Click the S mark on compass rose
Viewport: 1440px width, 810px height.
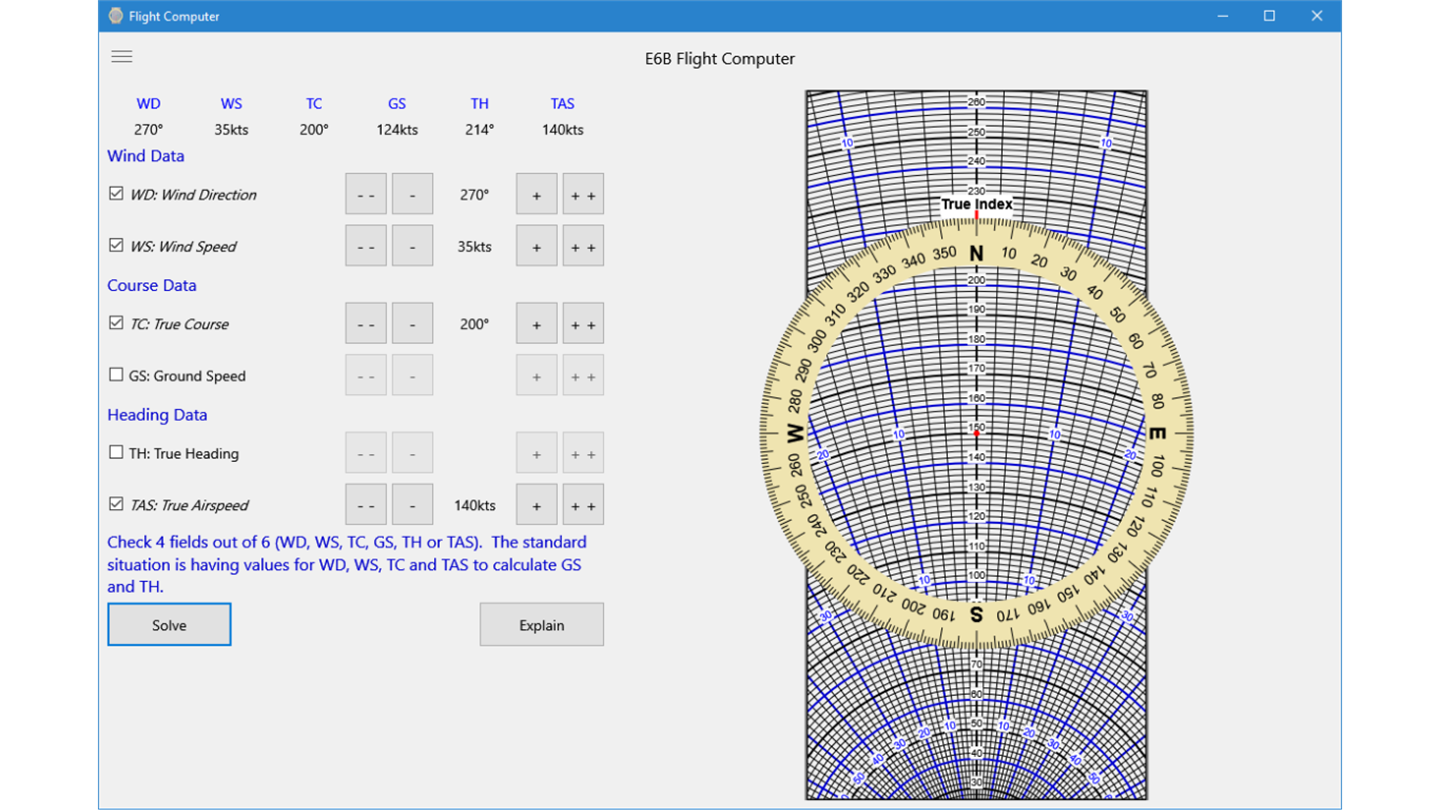pos(977,615)
